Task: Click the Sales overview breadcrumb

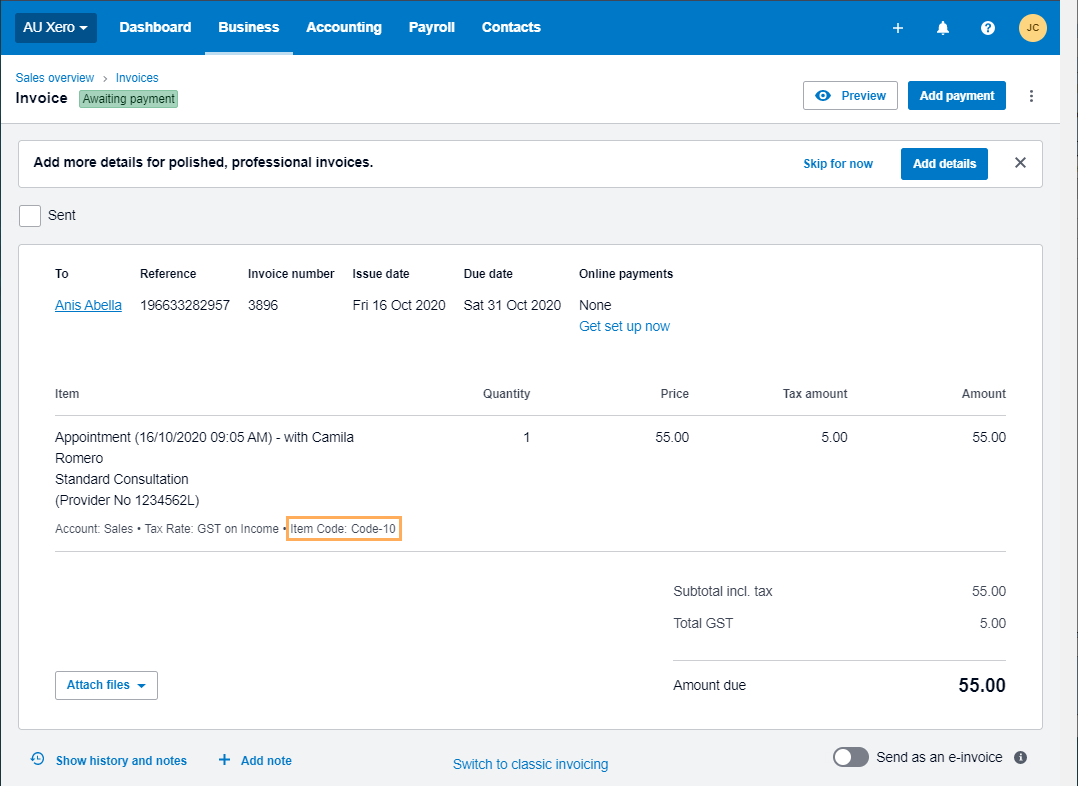Action: [x=55, y=78]
